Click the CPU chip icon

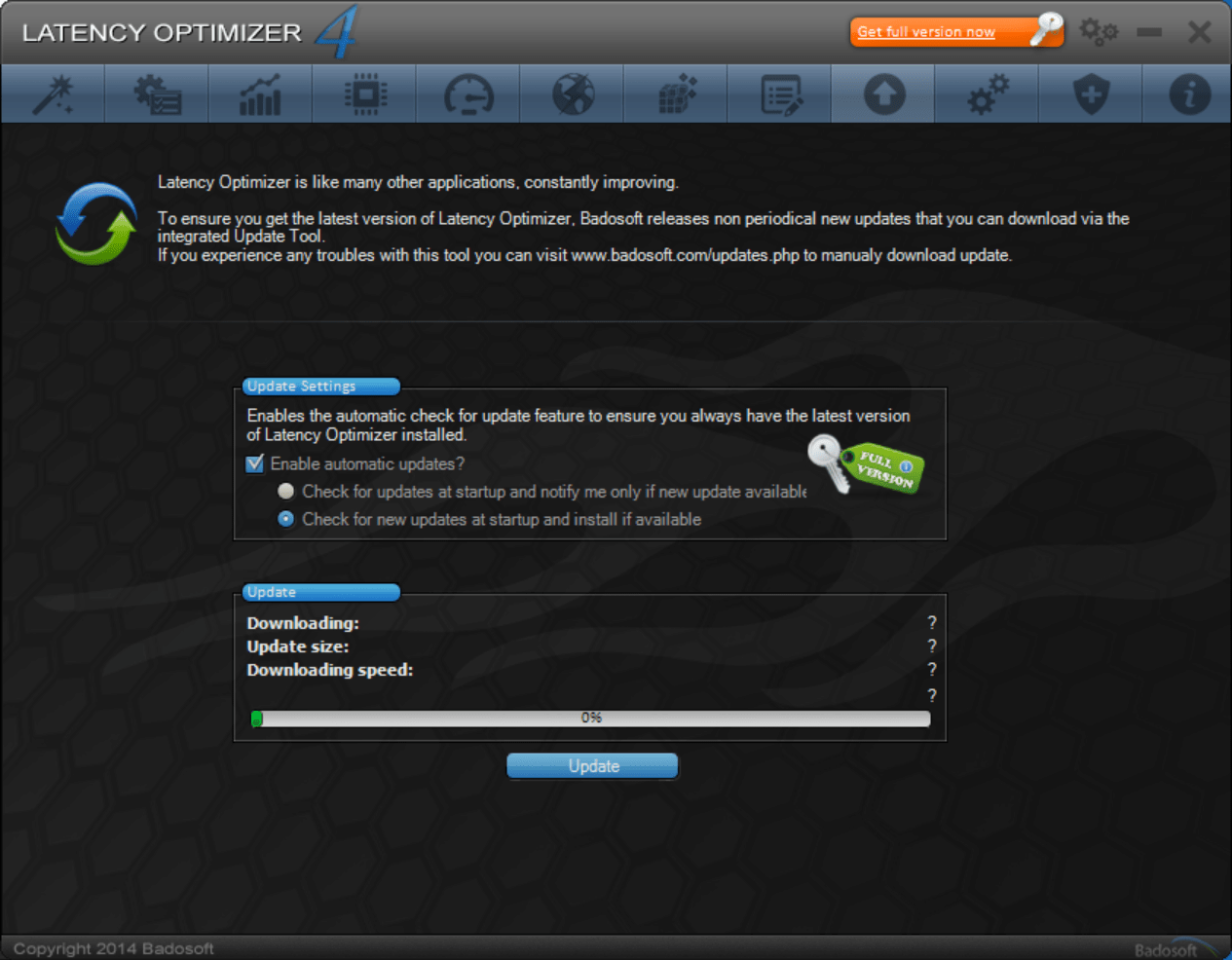tap(365, 94)
